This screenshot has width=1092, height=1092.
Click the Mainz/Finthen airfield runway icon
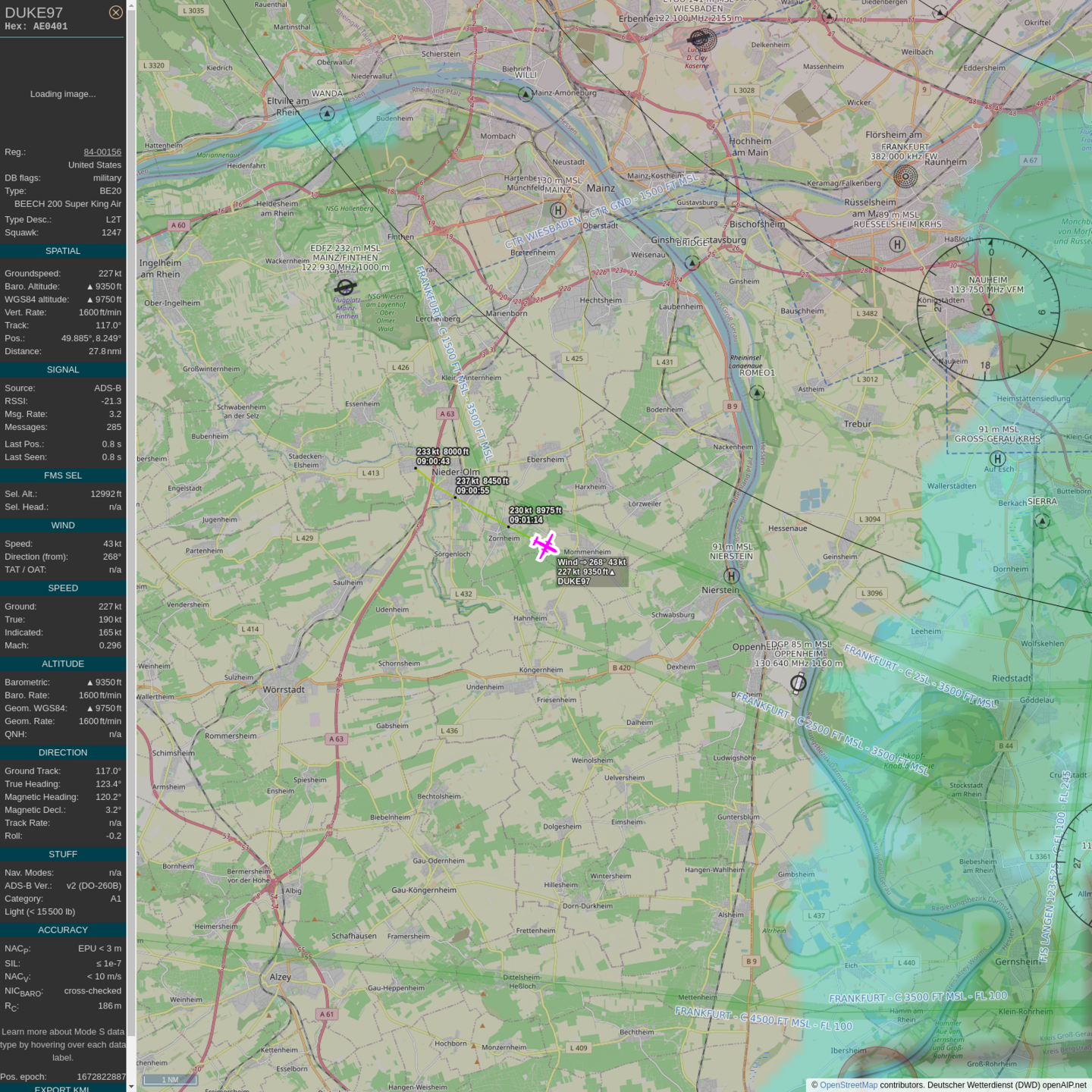point(345,287)
